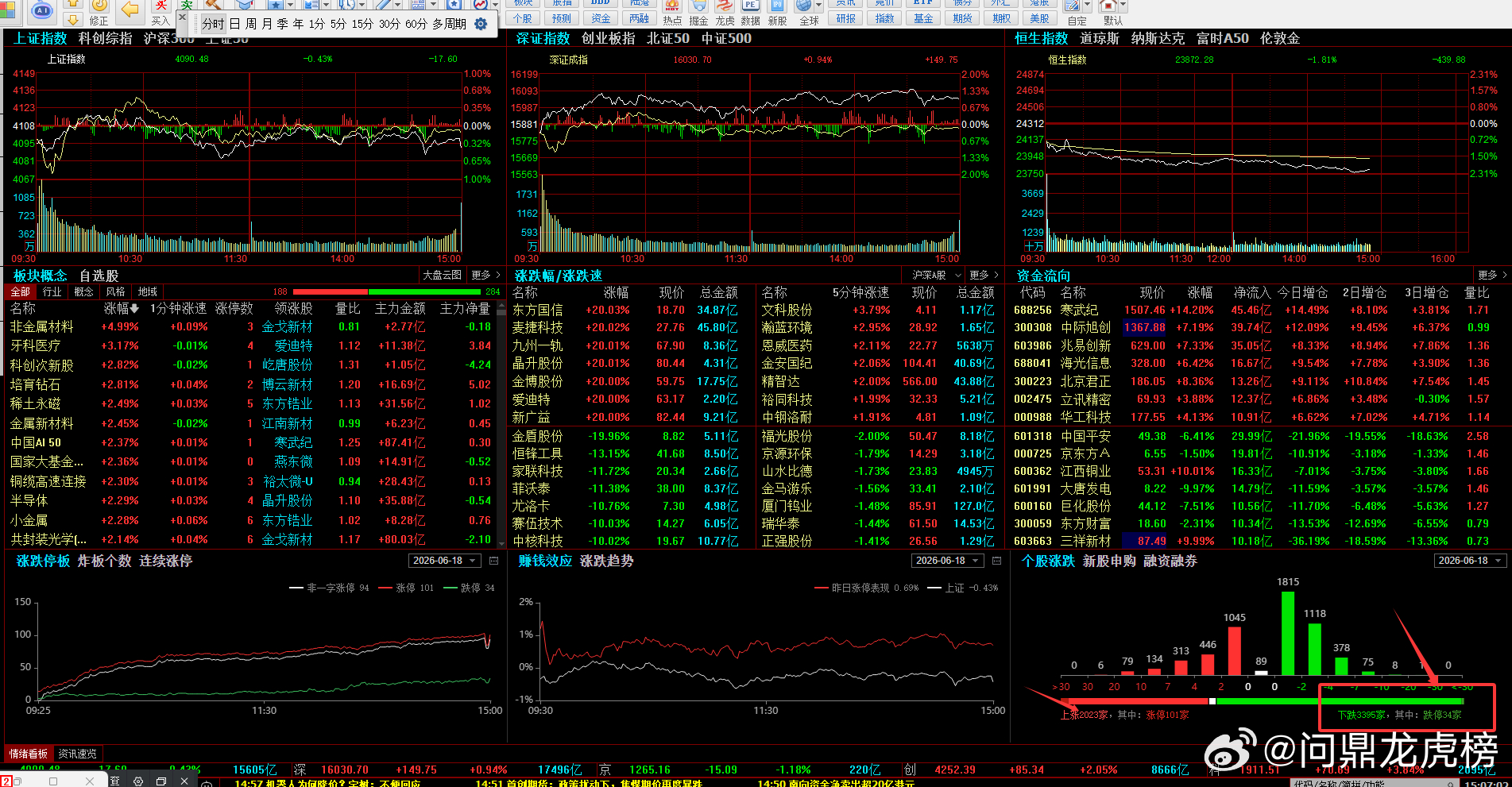The image size is (1512, 787).
Task: Switch to 创业板指 index tab
Action: pos(609,38)
